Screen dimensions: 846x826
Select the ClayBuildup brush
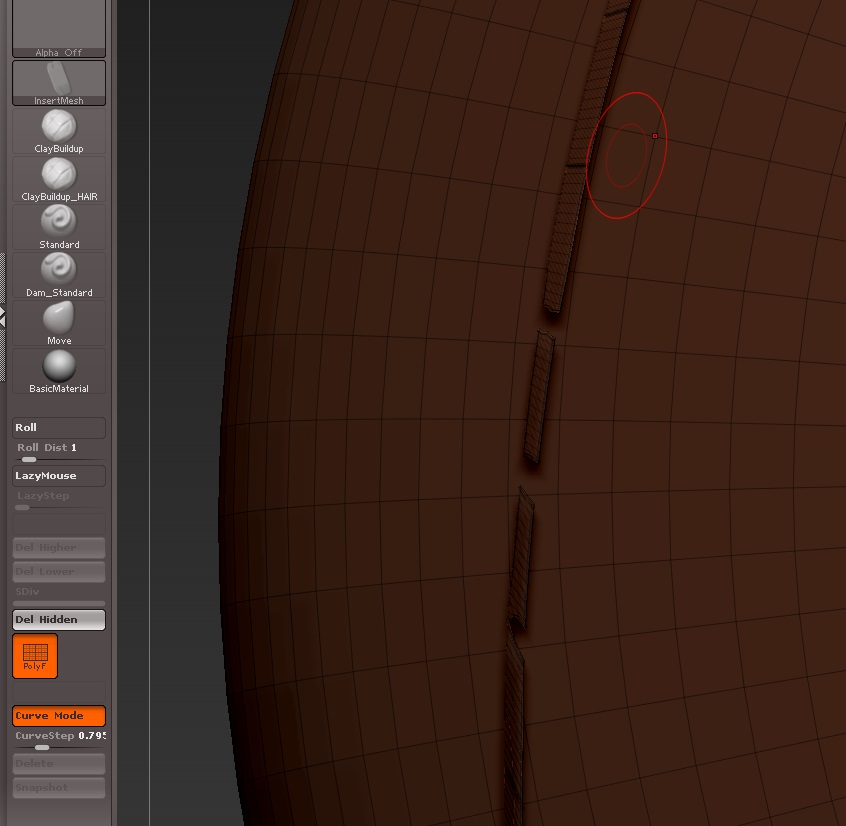click(58, 125)
